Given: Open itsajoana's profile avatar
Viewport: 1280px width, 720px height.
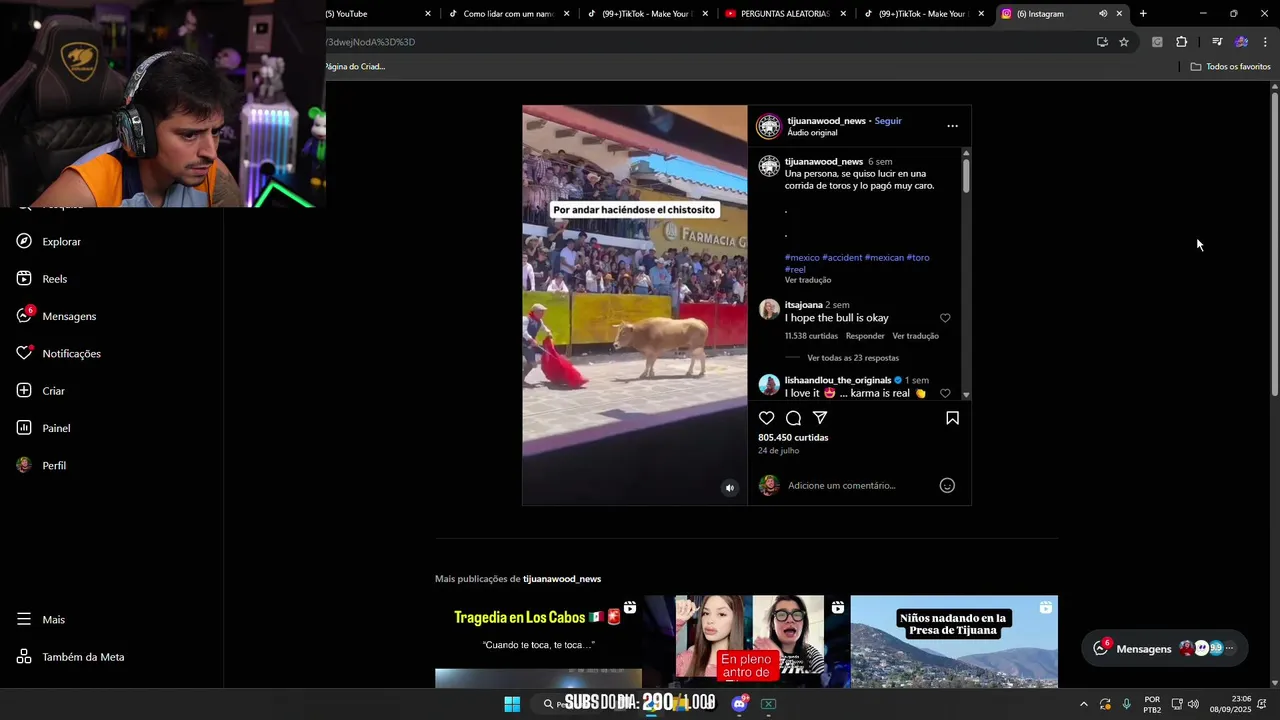Looking at the screenshot, I should pos(769,309).
